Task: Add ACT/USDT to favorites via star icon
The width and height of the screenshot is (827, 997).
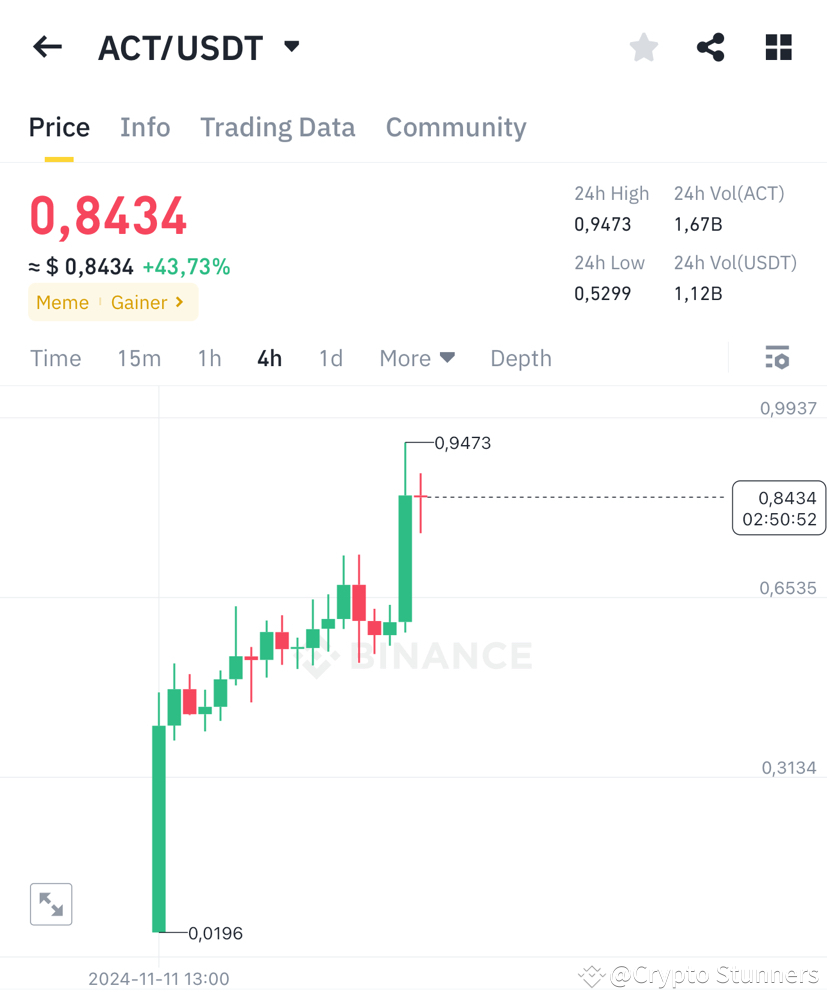Action: tap(643, 46)
